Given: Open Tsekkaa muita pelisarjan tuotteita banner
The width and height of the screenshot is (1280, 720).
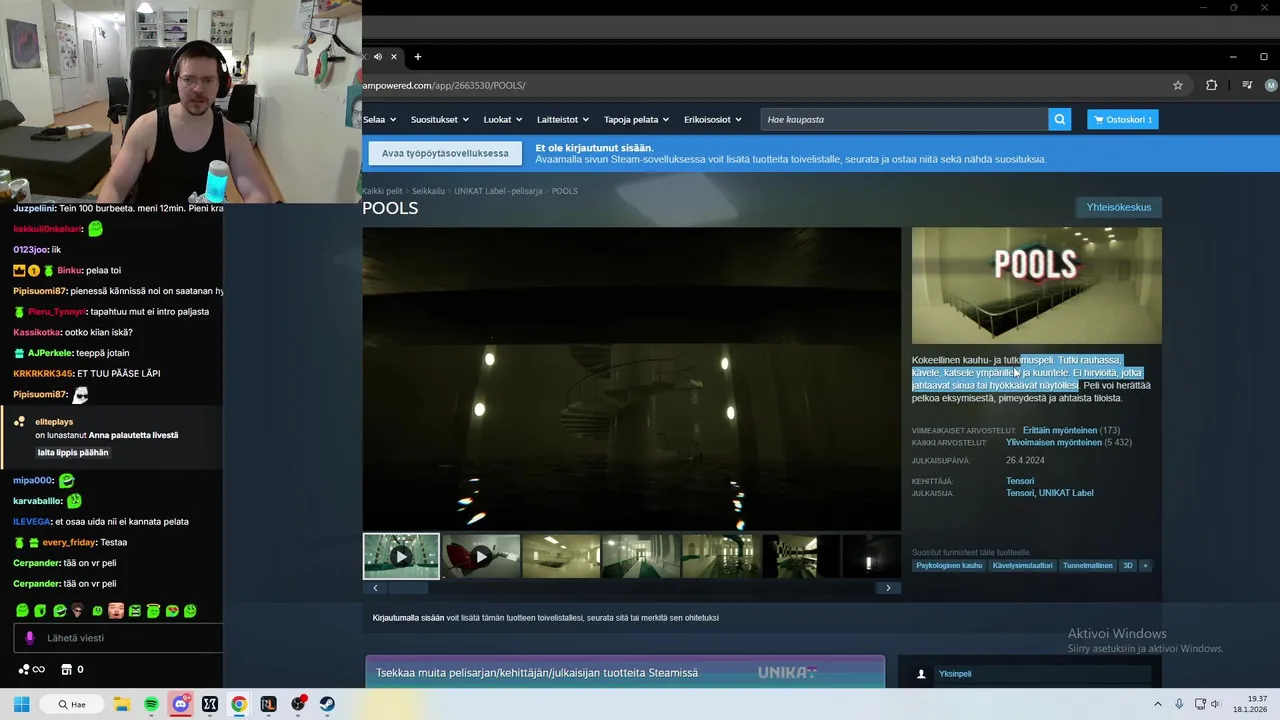Looking at the screenshot, I should click(625, 673).
